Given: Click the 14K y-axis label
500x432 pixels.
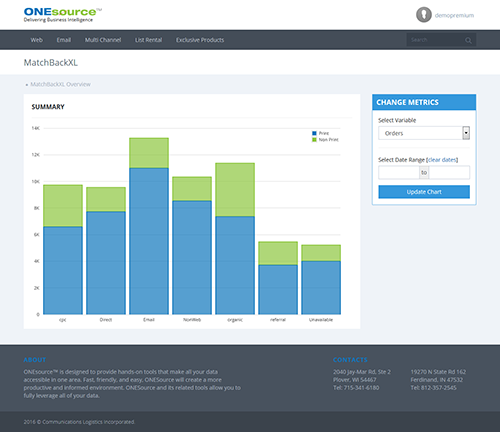Looking at the screenshot, I should tap(36, 128).
